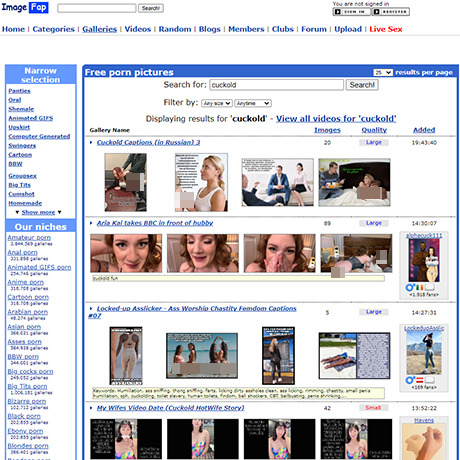Open Bizarre porn niche link

click(x=27, y=401)
